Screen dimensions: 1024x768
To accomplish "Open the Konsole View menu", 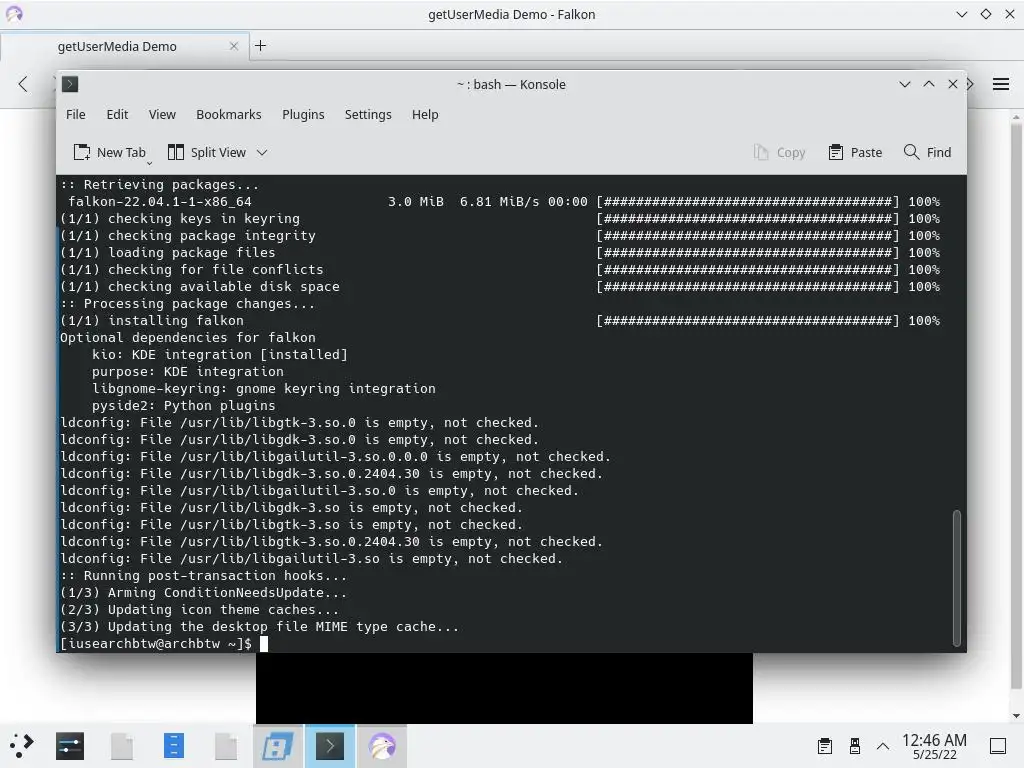I will [x=162, y=114].
